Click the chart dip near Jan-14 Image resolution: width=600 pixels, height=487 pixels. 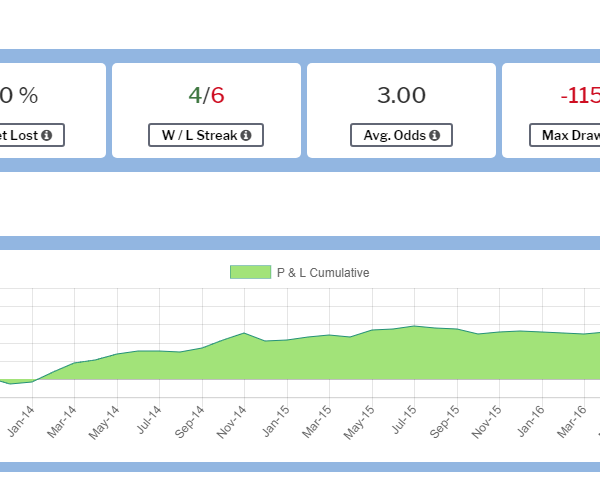(11, 383)
